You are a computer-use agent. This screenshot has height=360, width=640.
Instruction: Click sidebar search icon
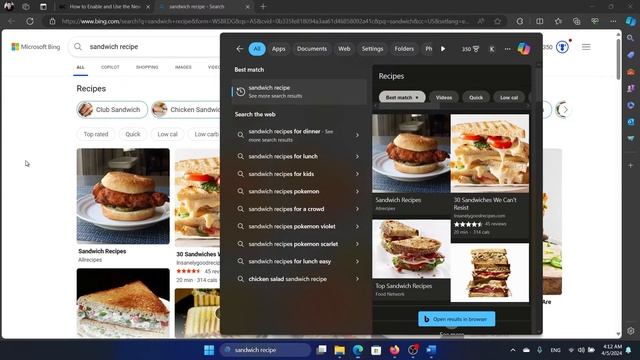631,38
